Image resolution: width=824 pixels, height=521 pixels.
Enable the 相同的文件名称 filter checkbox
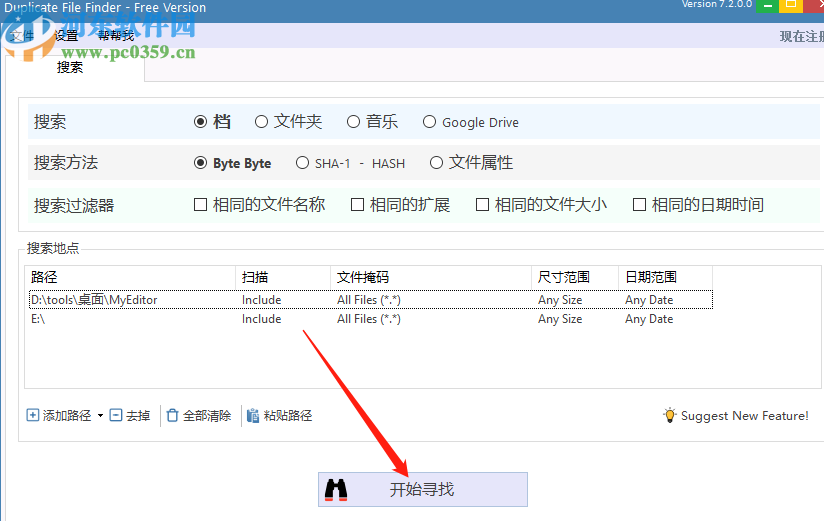200,205
